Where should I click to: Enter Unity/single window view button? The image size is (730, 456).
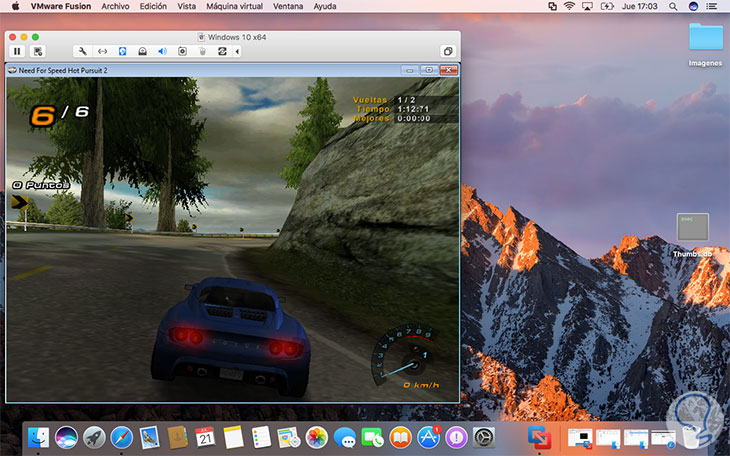[x=448, y=51]
